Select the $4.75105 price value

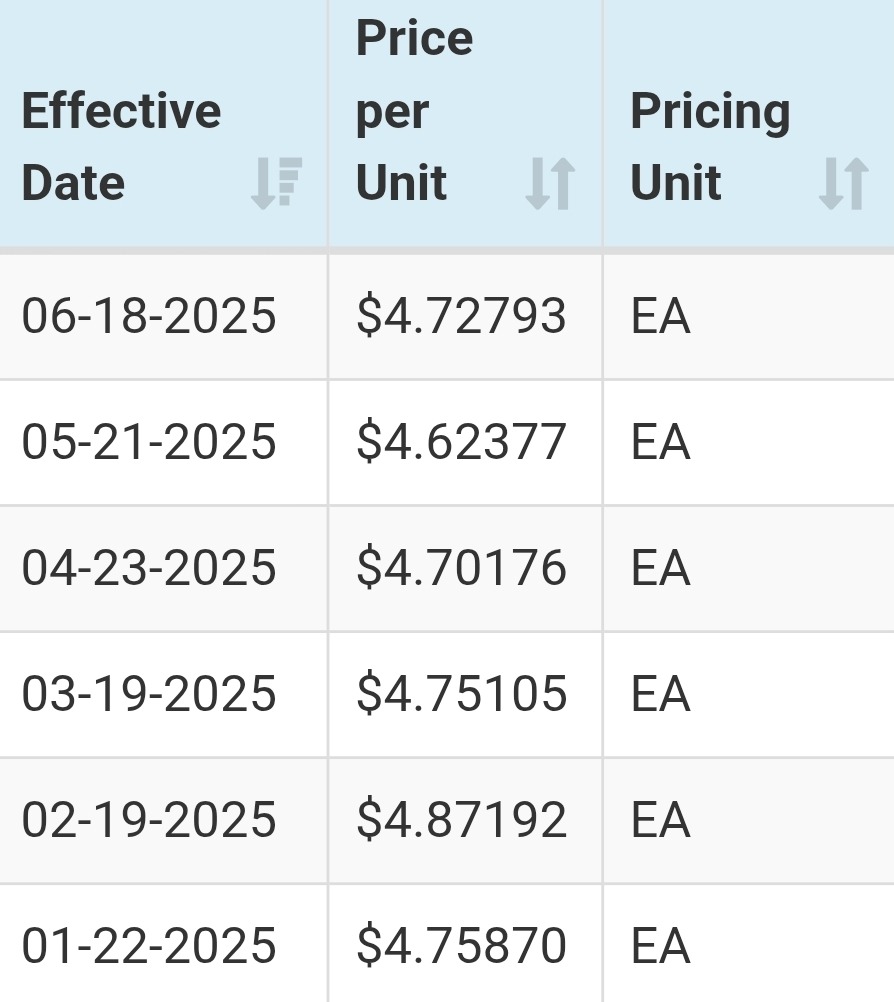pos(461,694)
